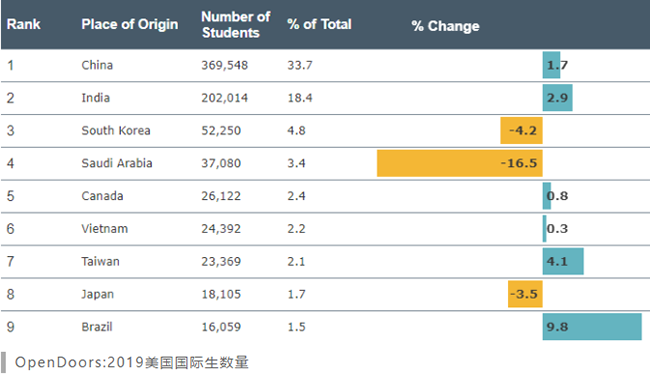Select the Taiwan 4.1 change bar

(x=563, y=261)
